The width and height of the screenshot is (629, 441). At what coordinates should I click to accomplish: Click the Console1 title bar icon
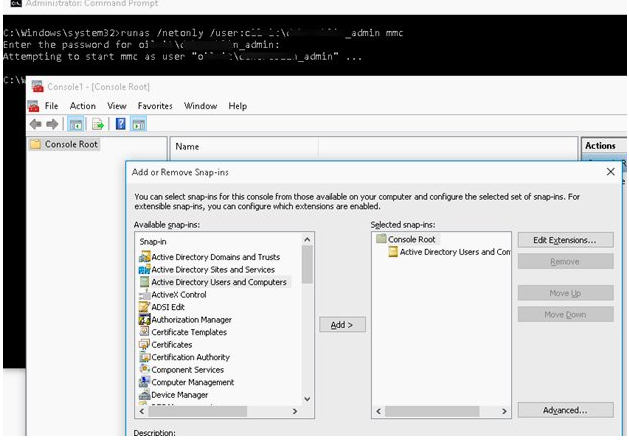point(38,86)
